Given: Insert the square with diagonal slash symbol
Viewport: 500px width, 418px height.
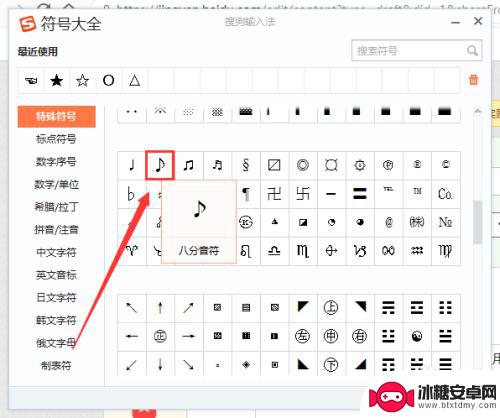Looking at the screenshot, I should click(x=274, y=165).
